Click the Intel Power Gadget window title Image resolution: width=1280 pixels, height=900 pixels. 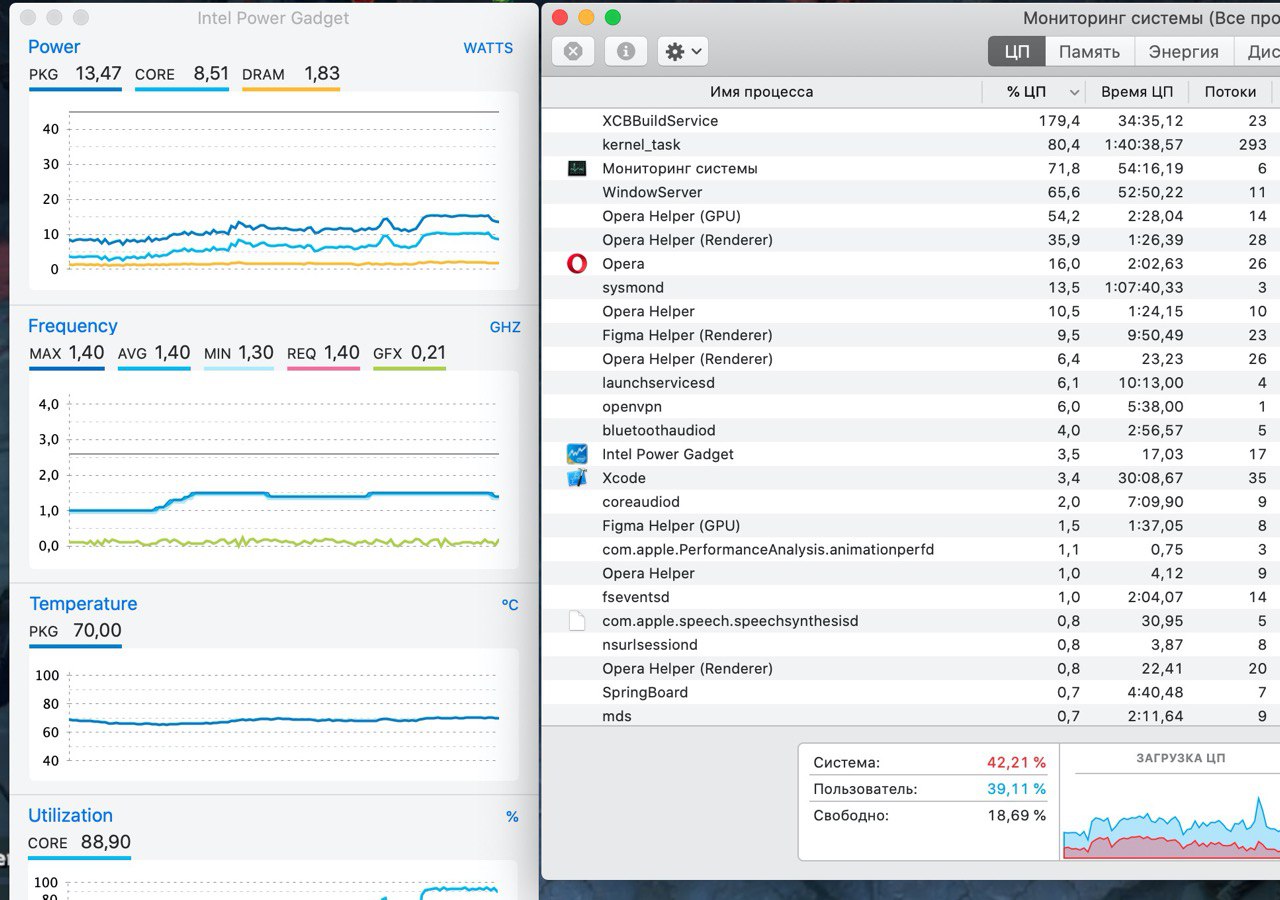point(273,18)
